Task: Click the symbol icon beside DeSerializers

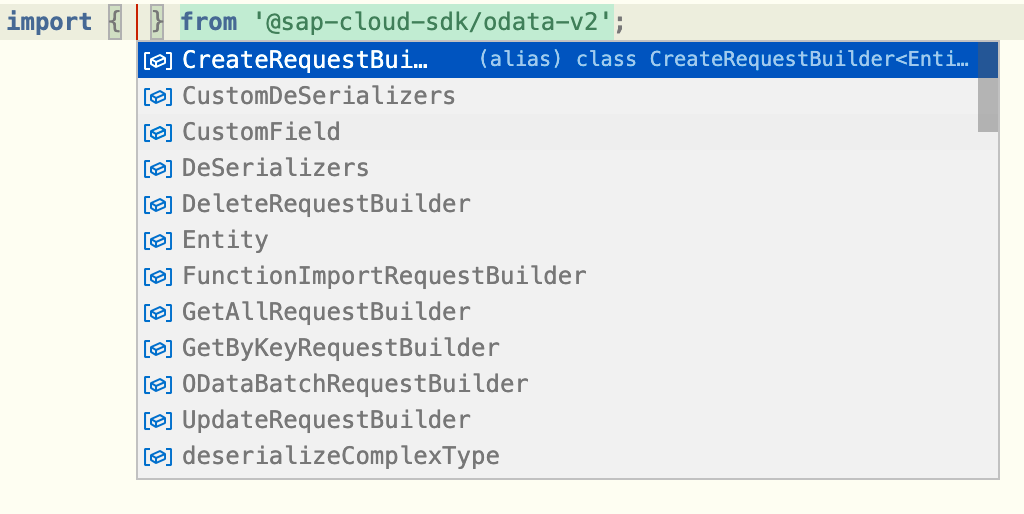Action: coord(158,168)
